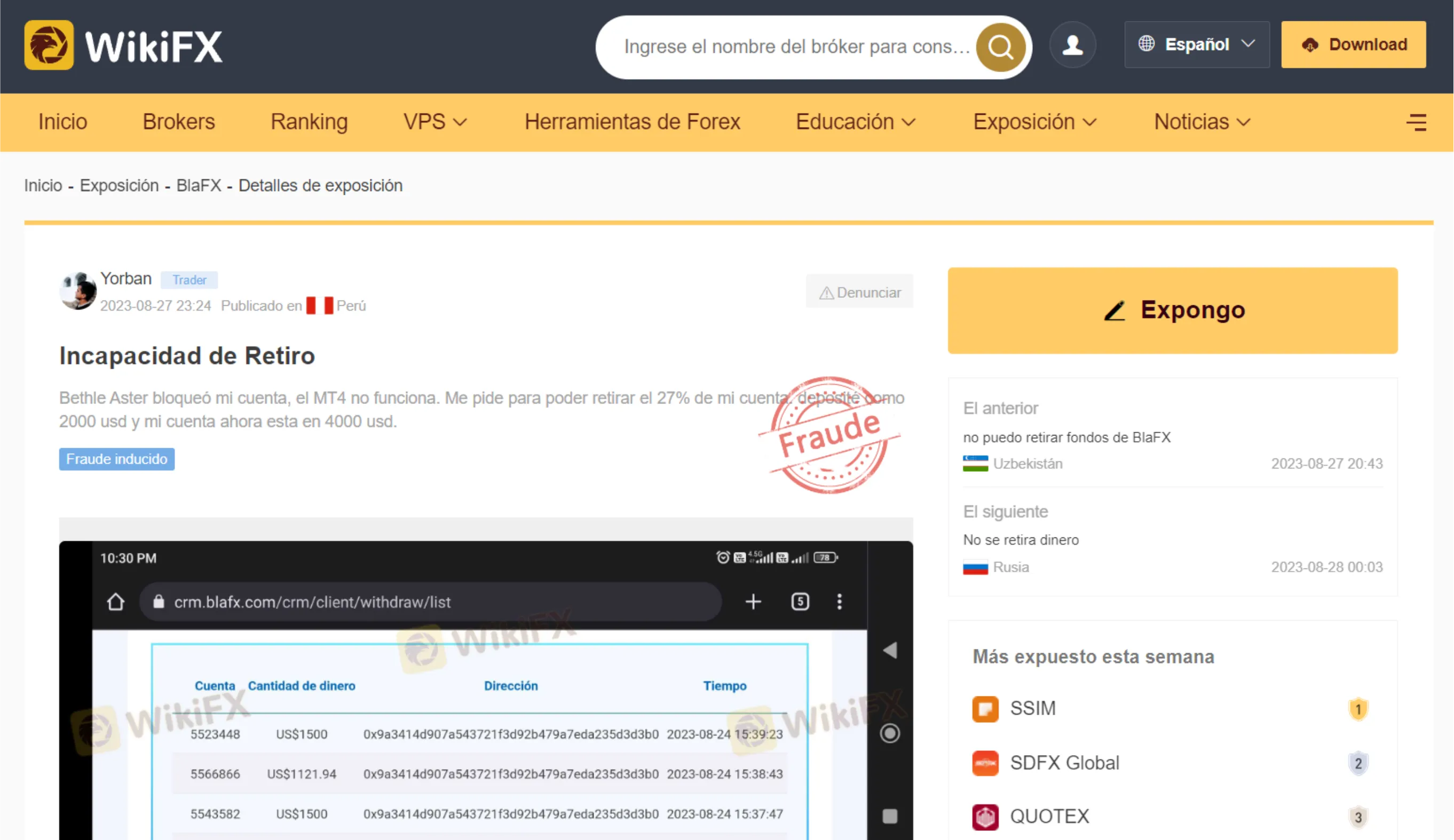Viewport: 1454px width, 840px height.
Task: Expand the Noticias menu
Action: click(x=1202, y=122)
